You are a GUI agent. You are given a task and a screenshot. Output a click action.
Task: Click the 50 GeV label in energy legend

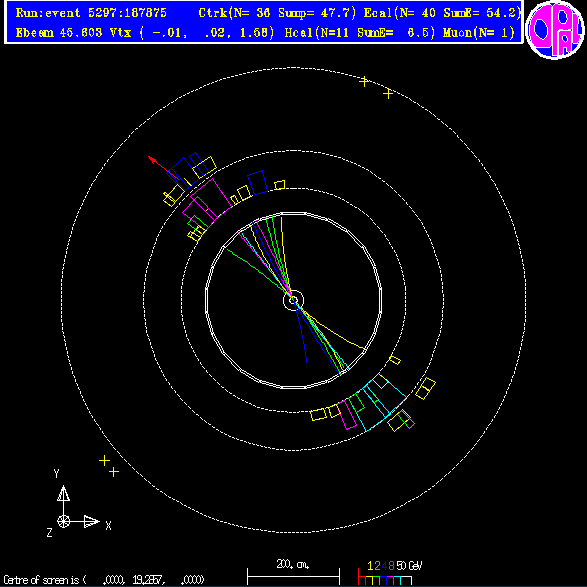409,565
